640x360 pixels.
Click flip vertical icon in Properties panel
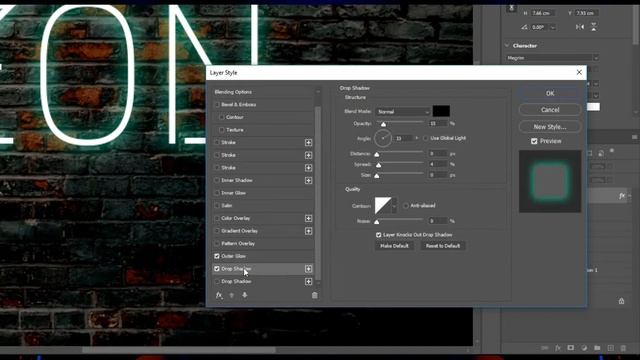(x=593, y=27)
